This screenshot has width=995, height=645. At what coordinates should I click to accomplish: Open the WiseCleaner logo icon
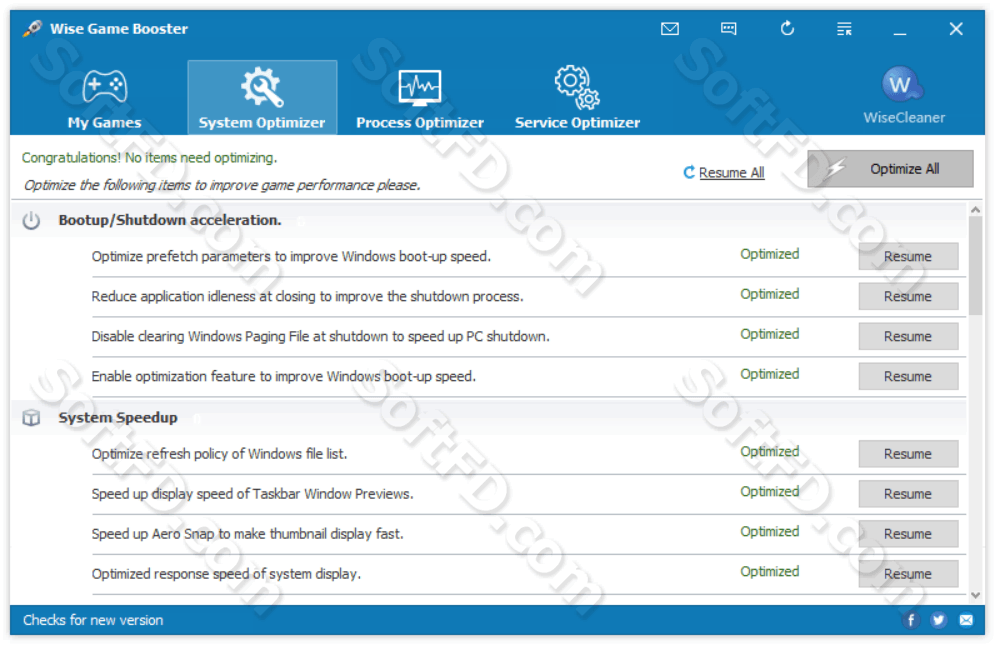pos(904,84)
